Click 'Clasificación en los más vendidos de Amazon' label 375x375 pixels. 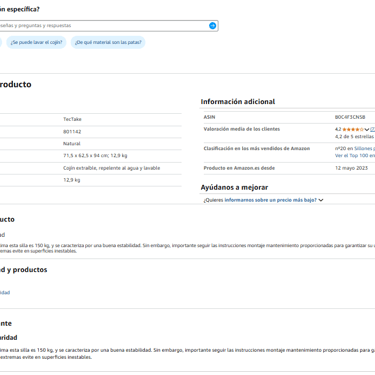[x=257, y=148]
